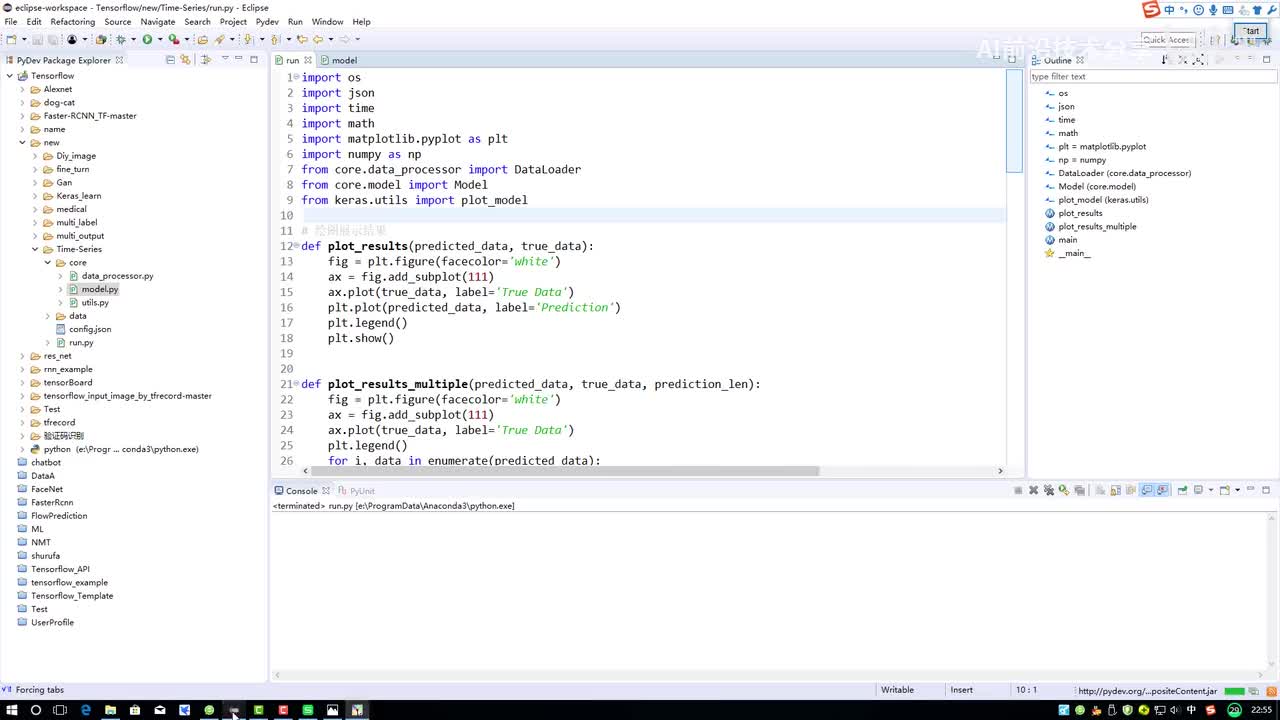Open the File menu
Viewport: 1280px width, 720px height.
pos(11,22)
